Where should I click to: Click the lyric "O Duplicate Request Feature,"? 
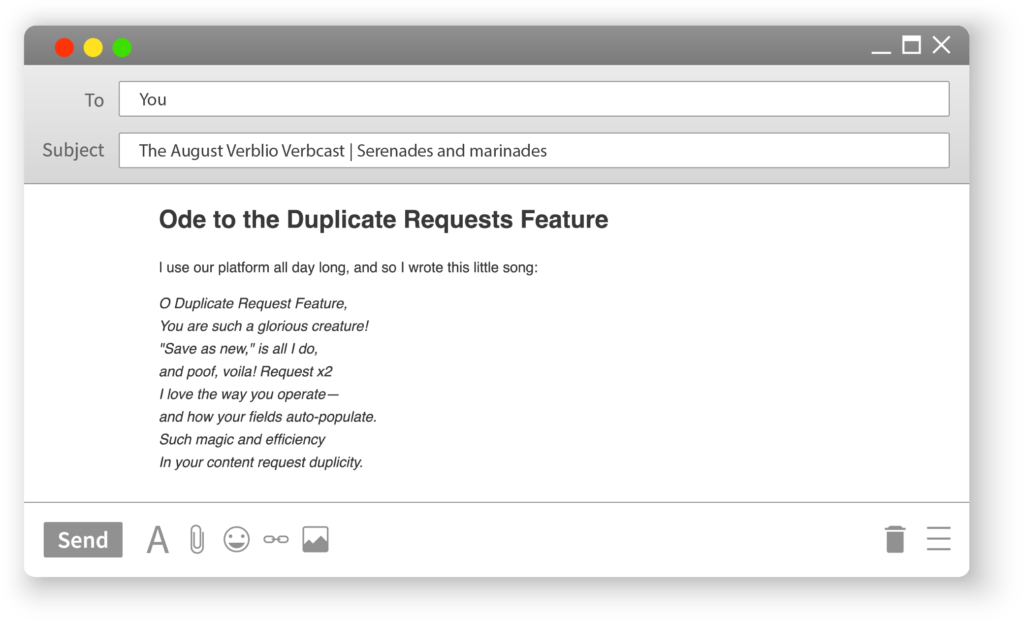point(253,303)
